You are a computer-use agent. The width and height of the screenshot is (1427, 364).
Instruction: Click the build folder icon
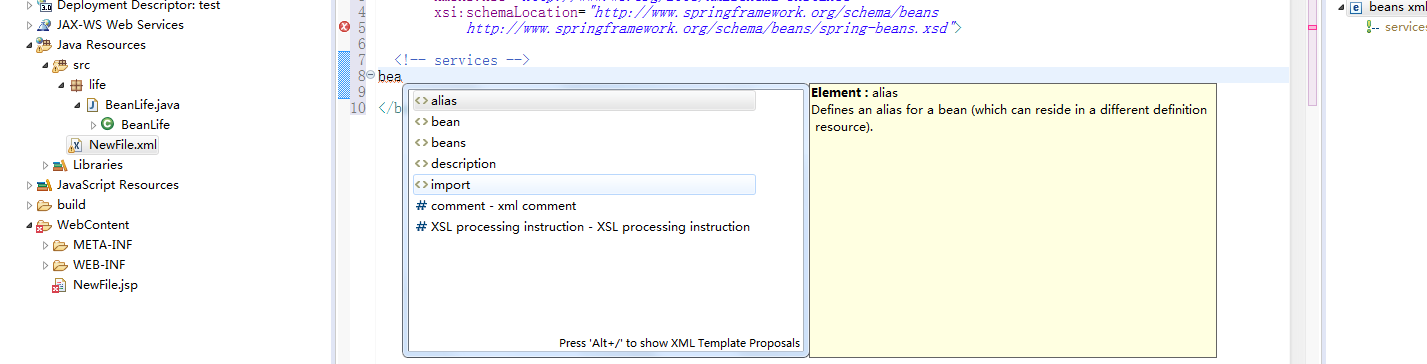44,205
